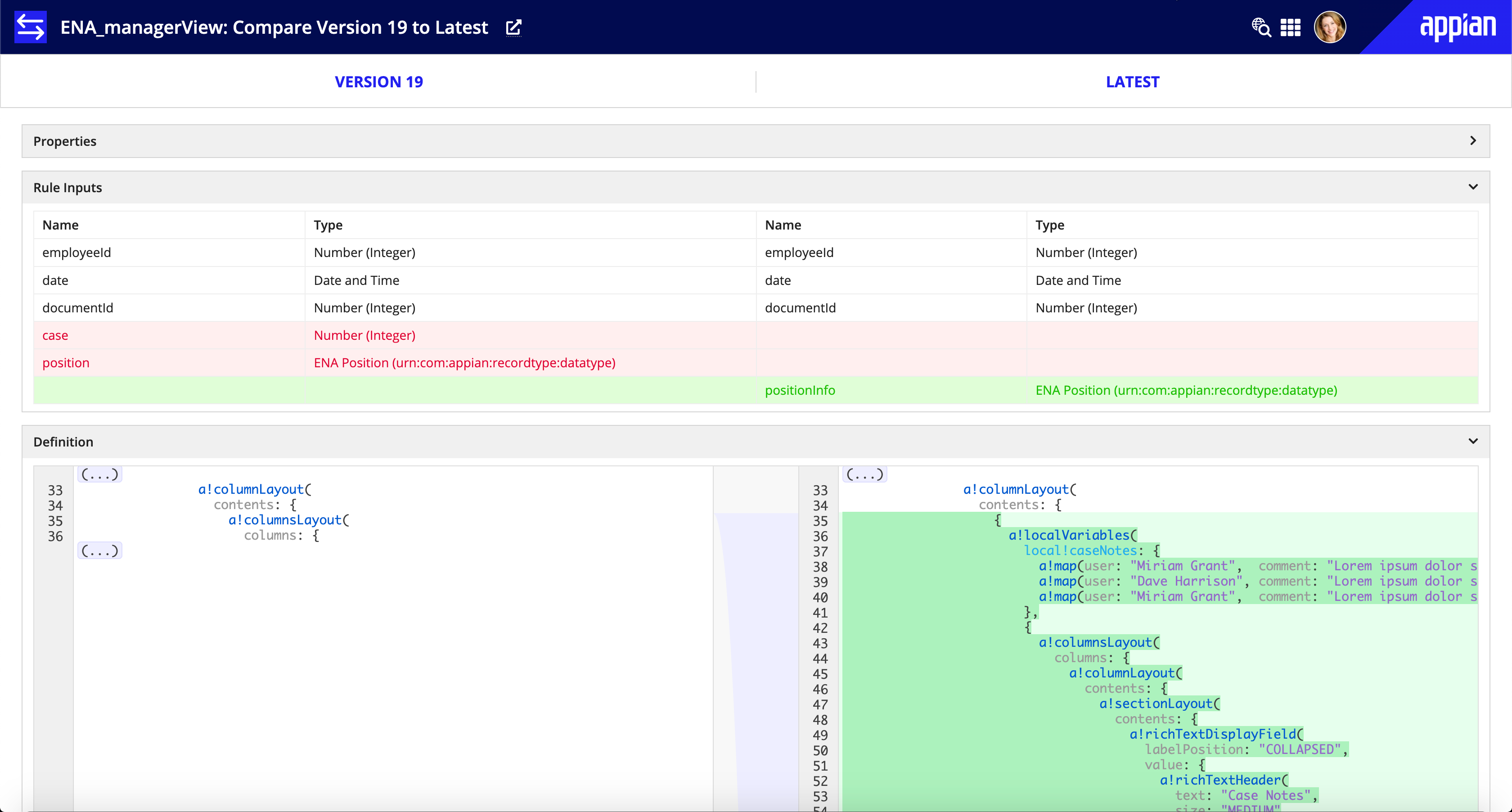The width and height of the screenshot is (1512, 812).
Task: Click 'employeeId' in the Version 19 column
Action: 76,253
